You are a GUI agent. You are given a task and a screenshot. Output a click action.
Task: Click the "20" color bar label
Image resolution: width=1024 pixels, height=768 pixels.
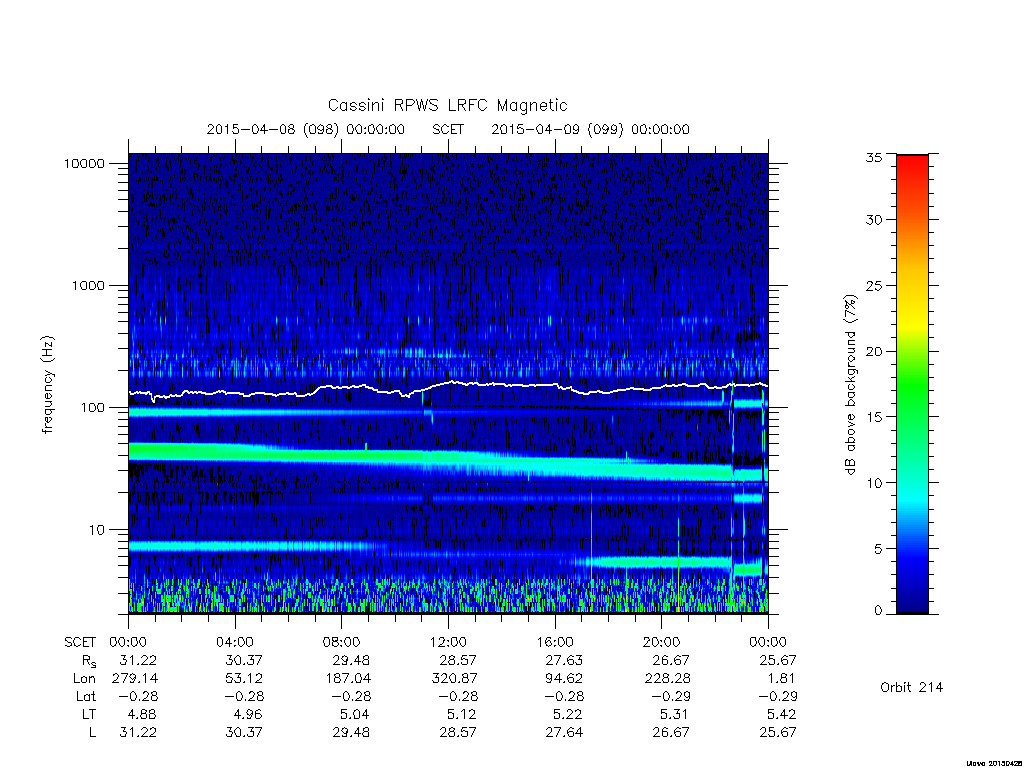(873, 351)
